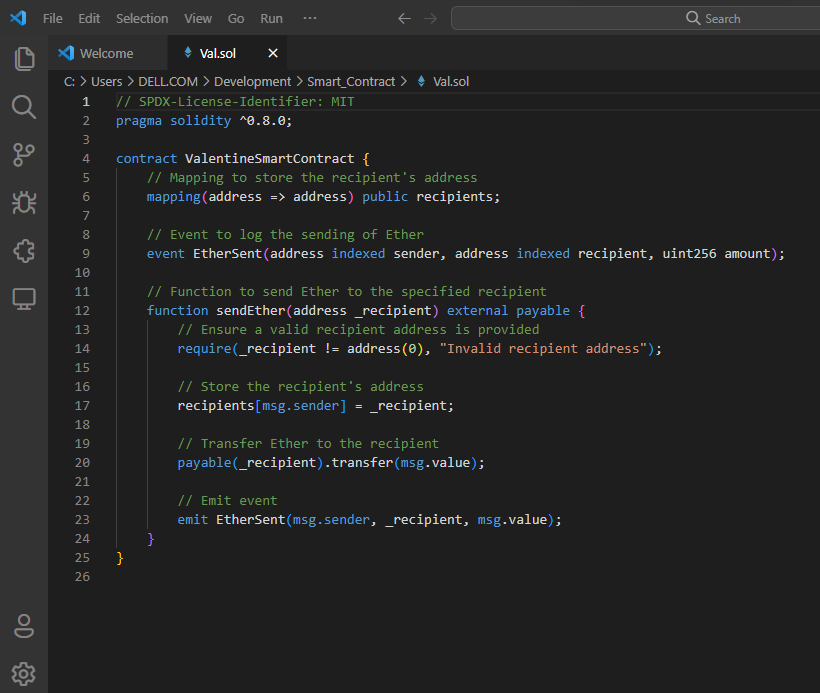Open the Explorer view in activity bar

tap(24, 59)
